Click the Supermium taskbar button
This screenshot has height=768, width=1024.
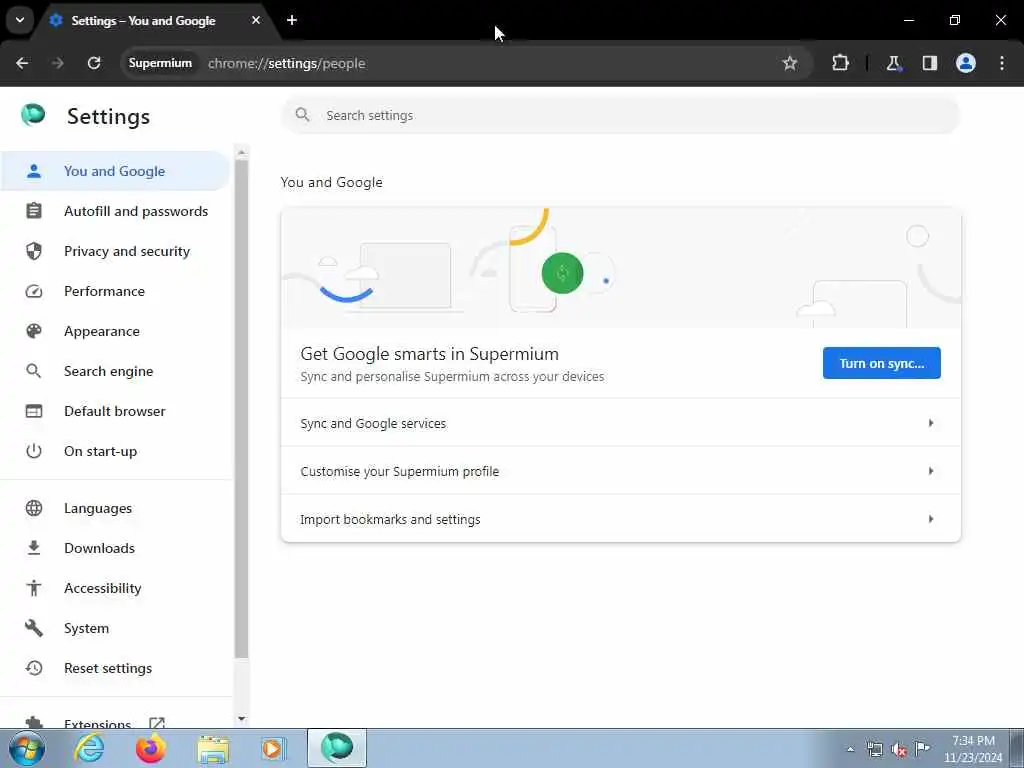pyautogui.click(x=337, y=748)
